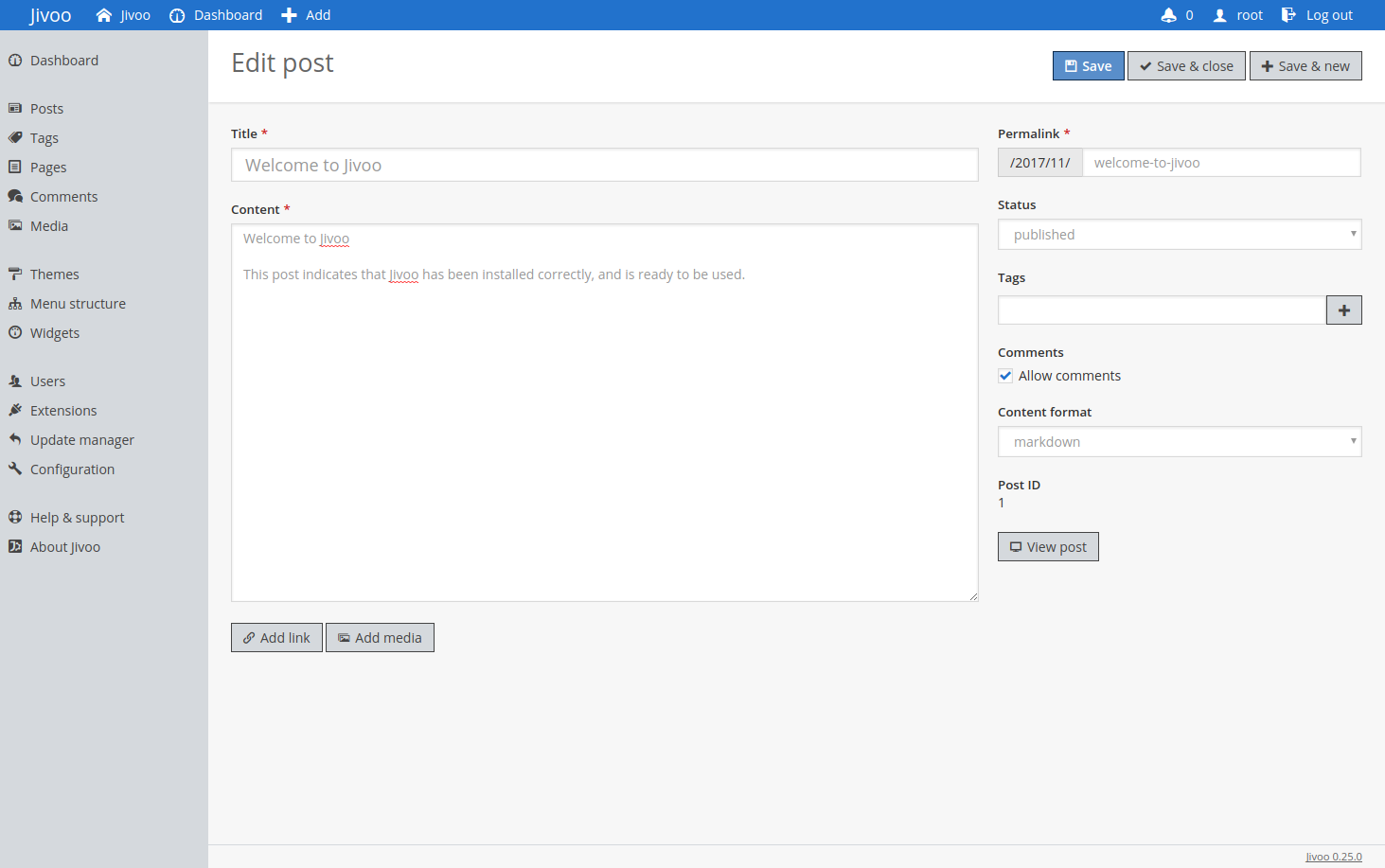Viewport: 1385px width, 868px height.
Task: Uncheck the Allow comments checkbox
Action: click(x=1005, y=376)
